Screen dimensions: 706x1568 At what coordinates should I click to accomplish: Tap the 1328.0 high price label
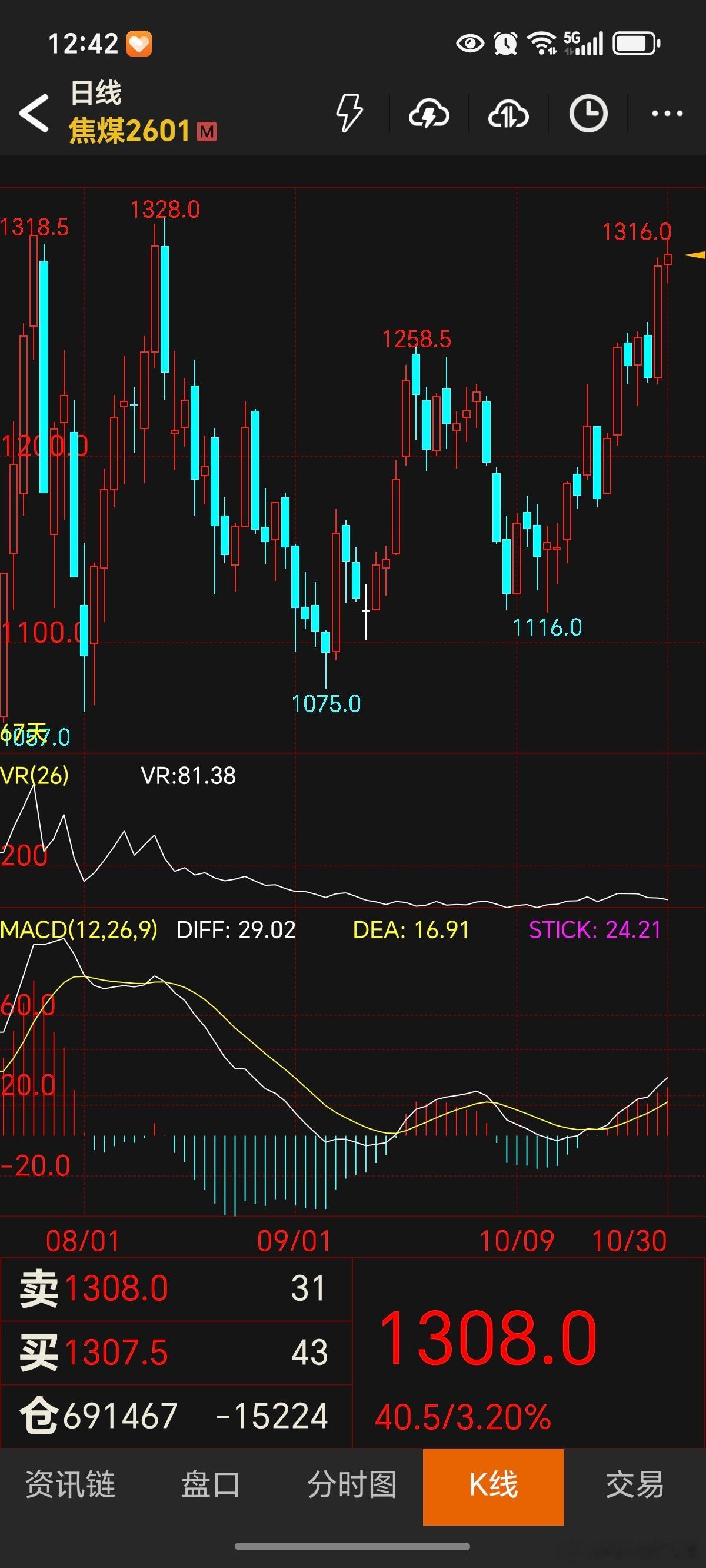[165, 210]
